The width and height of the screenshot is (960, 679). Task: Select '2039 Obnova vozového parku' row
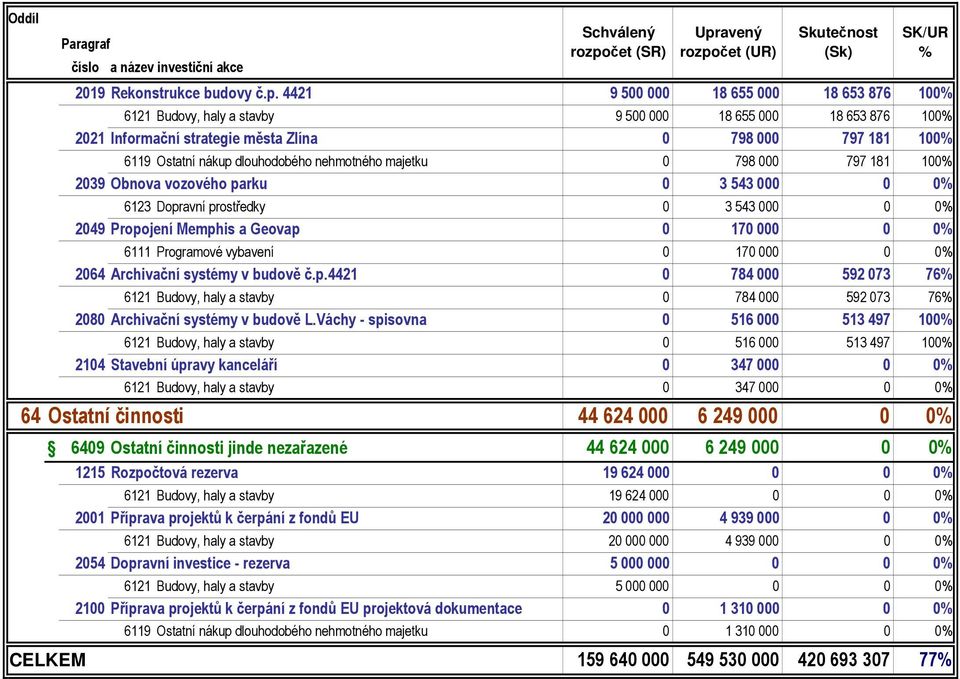point(506,184)
